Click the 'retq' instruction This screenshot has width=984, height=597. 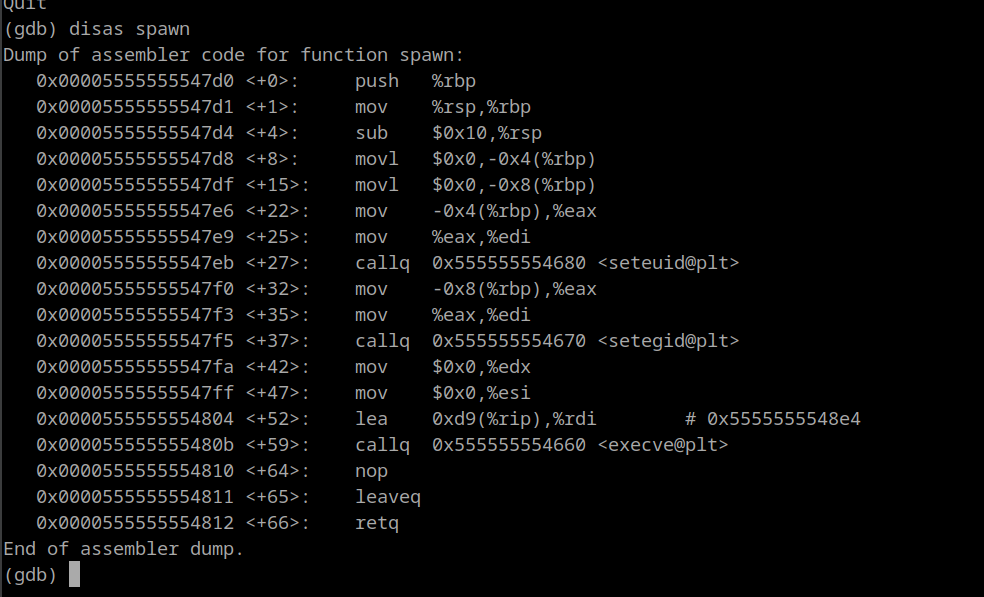[376, 523]
